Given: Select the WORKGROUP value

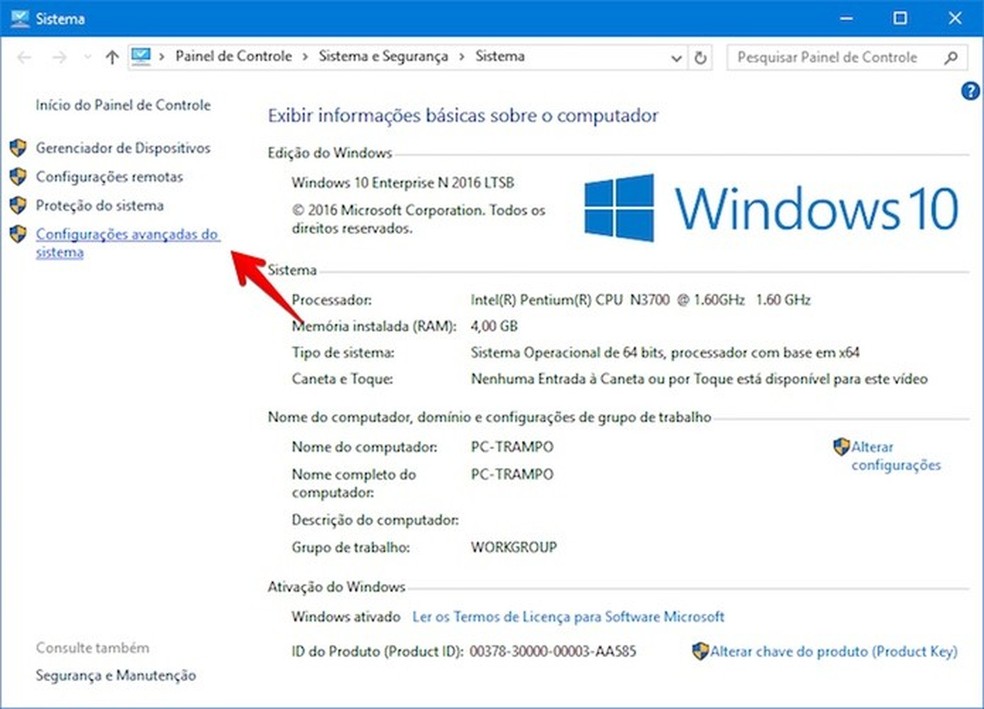Looking at the screenshot, I should [x=513, y=547].
